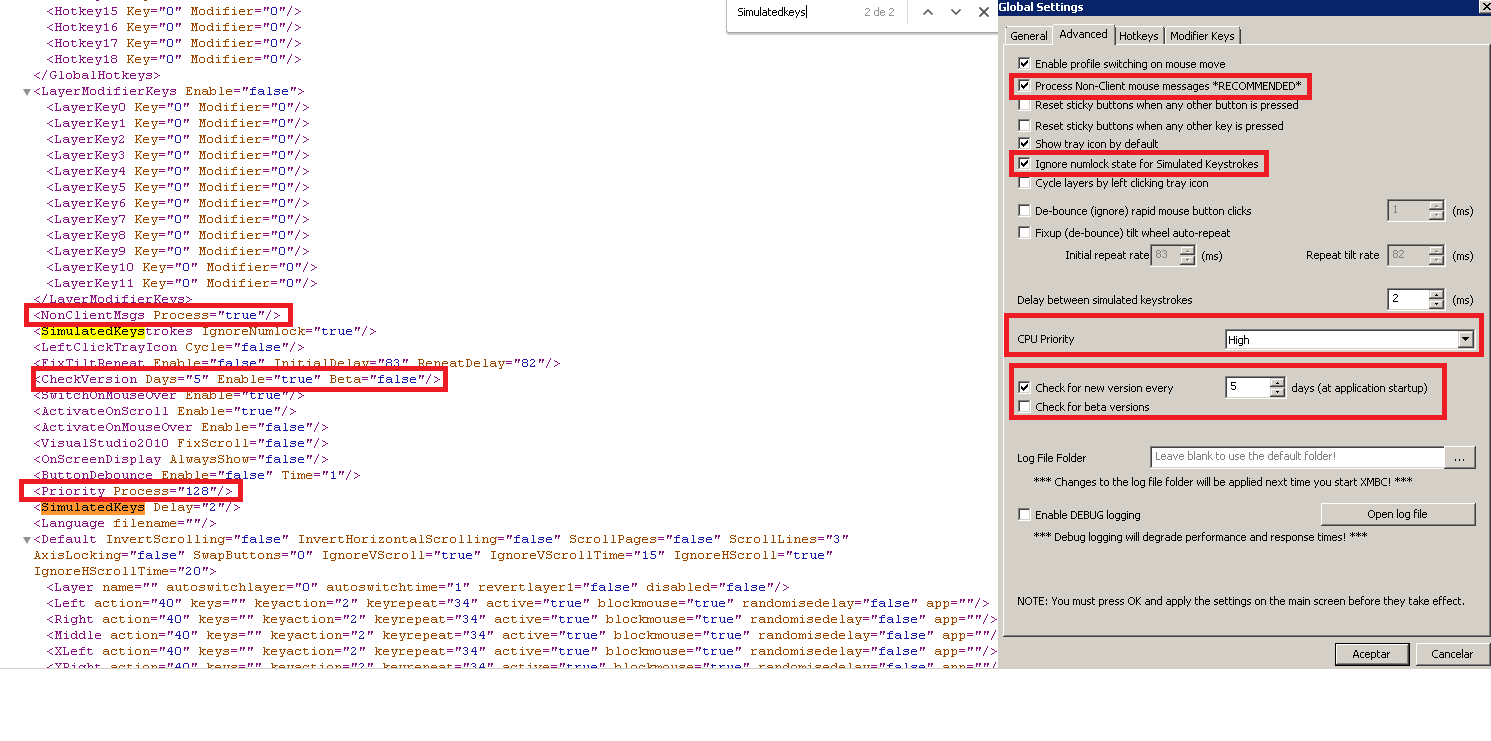Uncheck Ignore numlock state for Simulated Keystrokes
Viewport: 1491px width, 741px height.
1024,163
